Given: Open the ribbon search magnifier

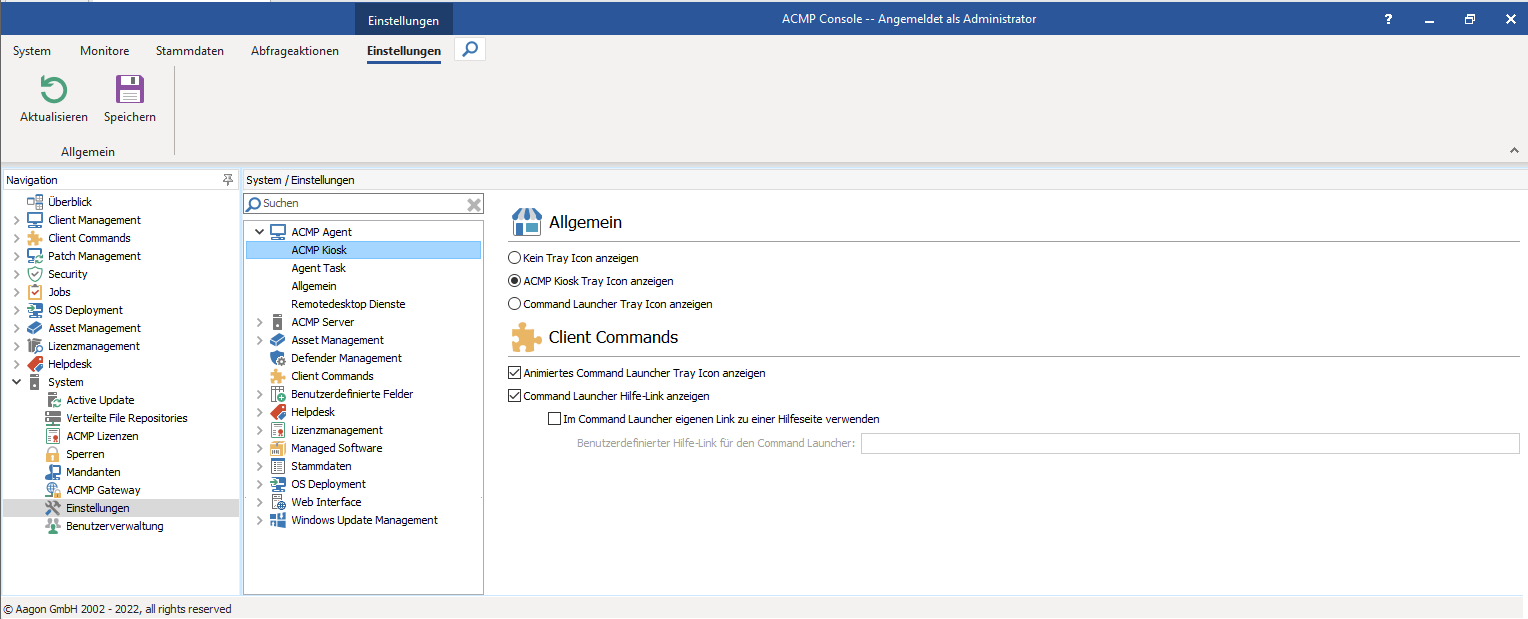Looking at the screenshot, I should click(x=470, y=49).
